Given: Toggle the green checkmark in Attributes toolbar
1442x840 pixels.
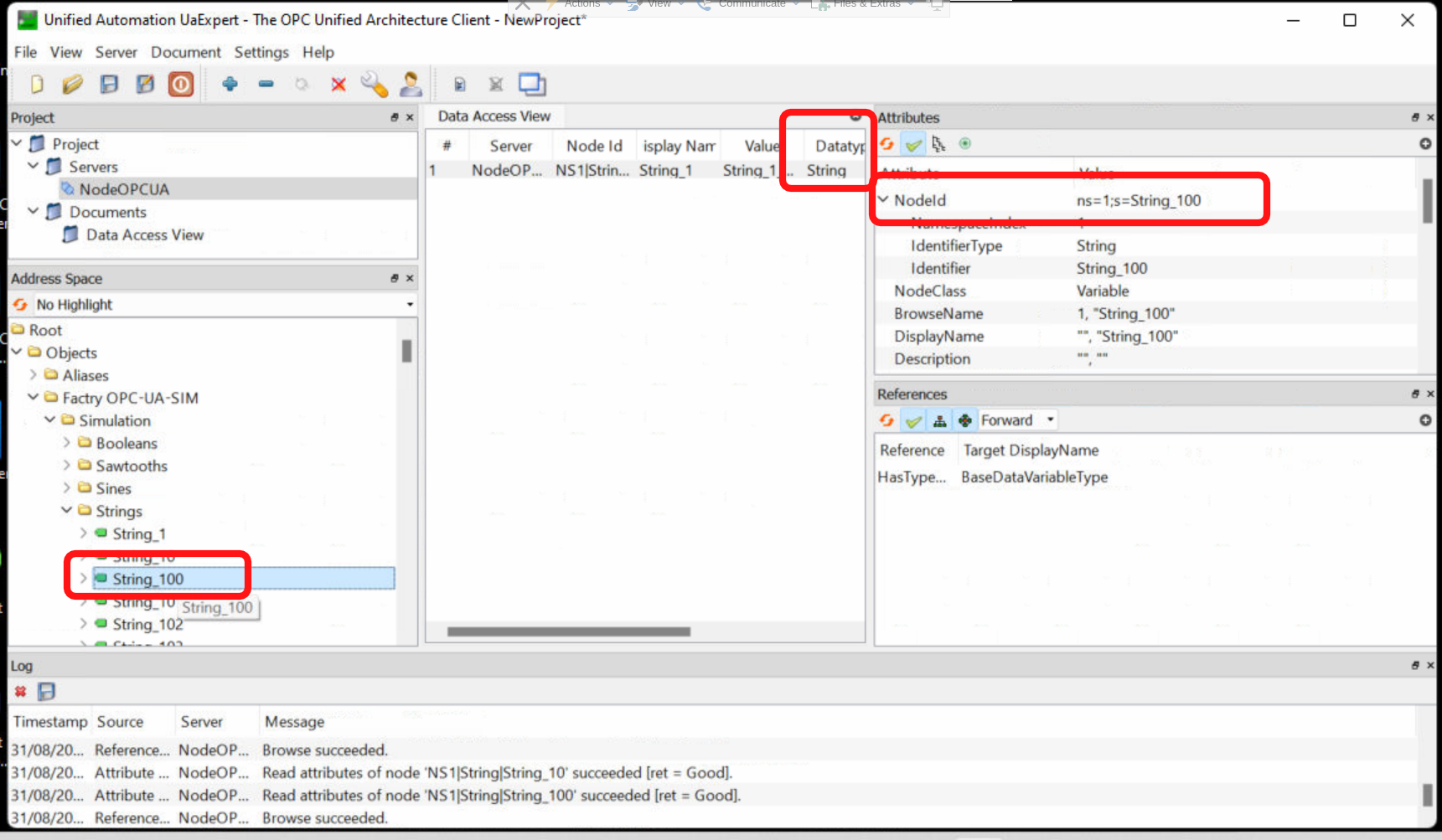Looking at the screenshot, I should click(913, 144).
